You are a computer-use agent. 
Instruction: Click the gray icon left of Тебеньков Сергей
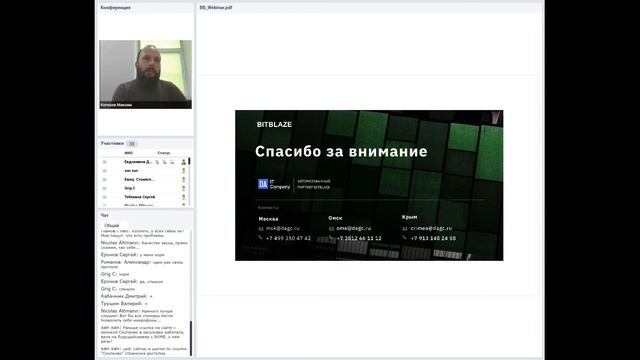[104, 197]
